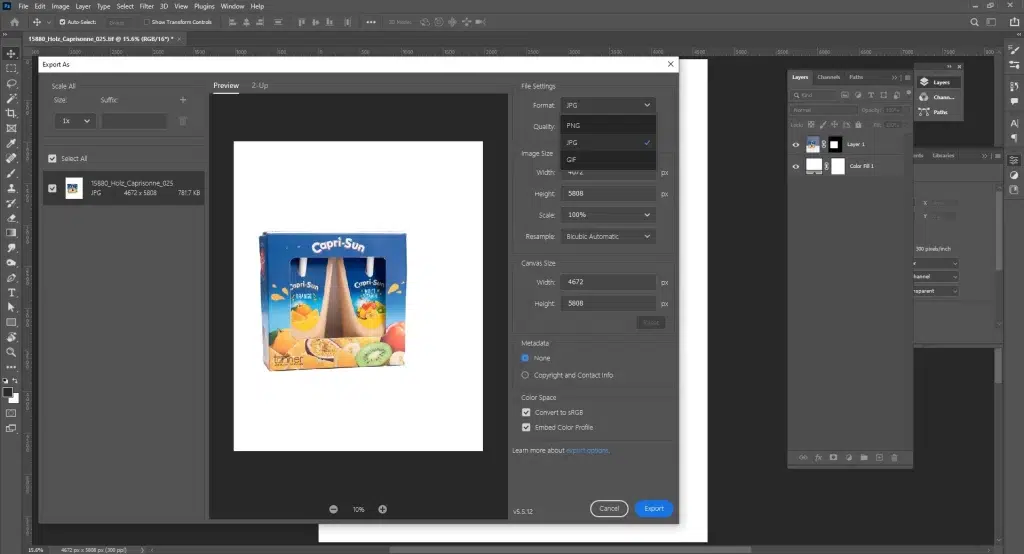Click the Cancel button
Screen dimensions: 1024x554
[x=609, y=509]
